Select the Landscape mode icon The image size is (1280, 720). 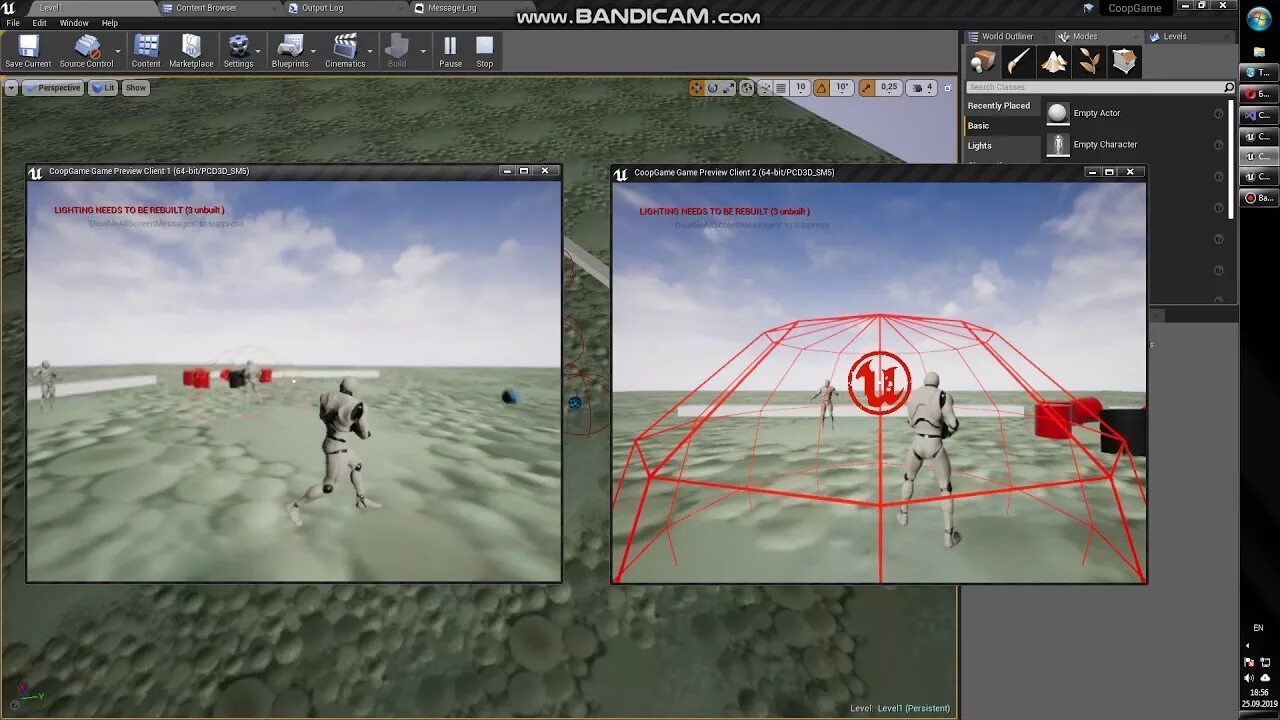point(1054,62)
